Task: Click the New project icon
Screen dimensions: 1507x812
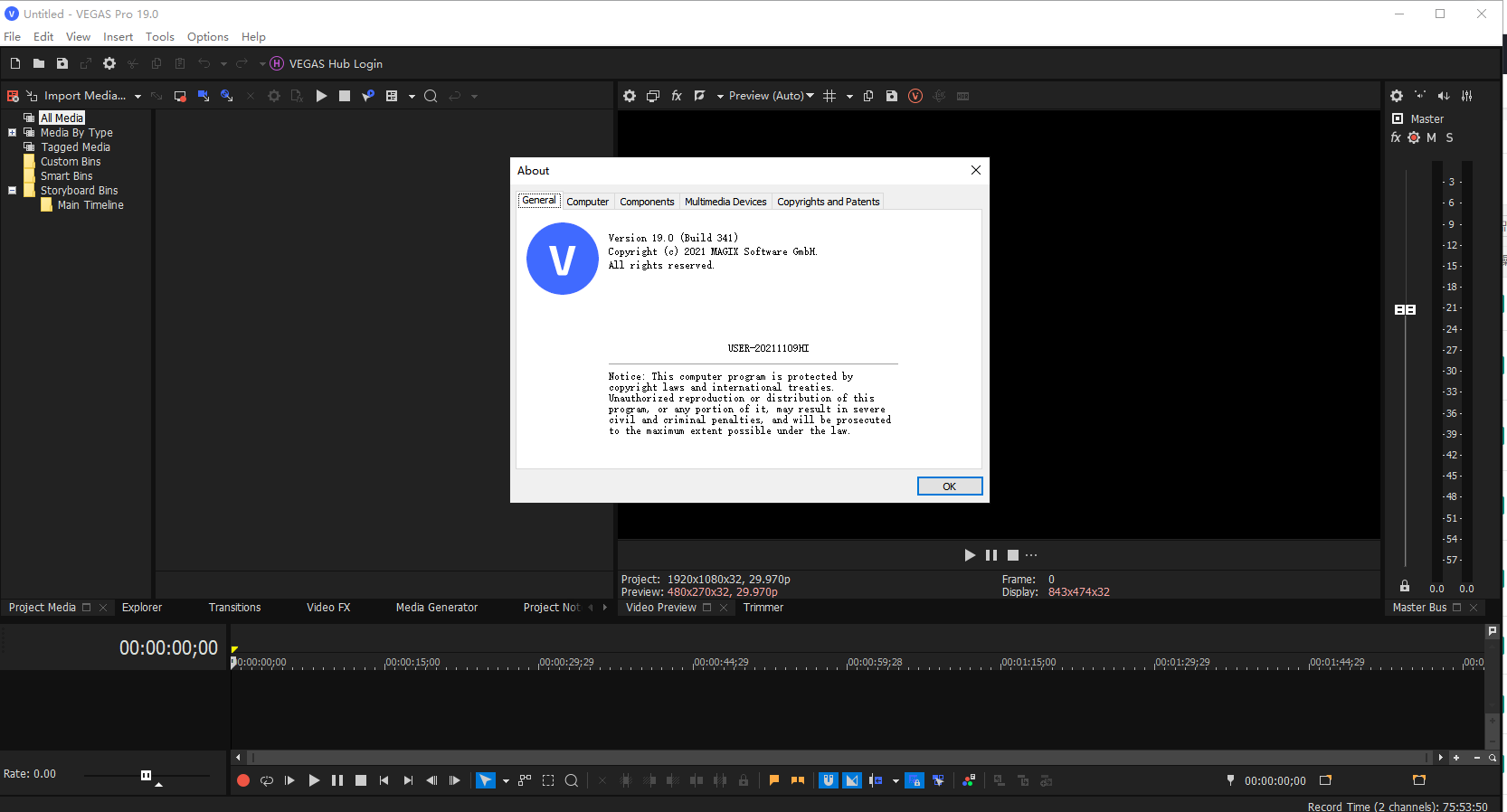Action: (x=14, y=63)
